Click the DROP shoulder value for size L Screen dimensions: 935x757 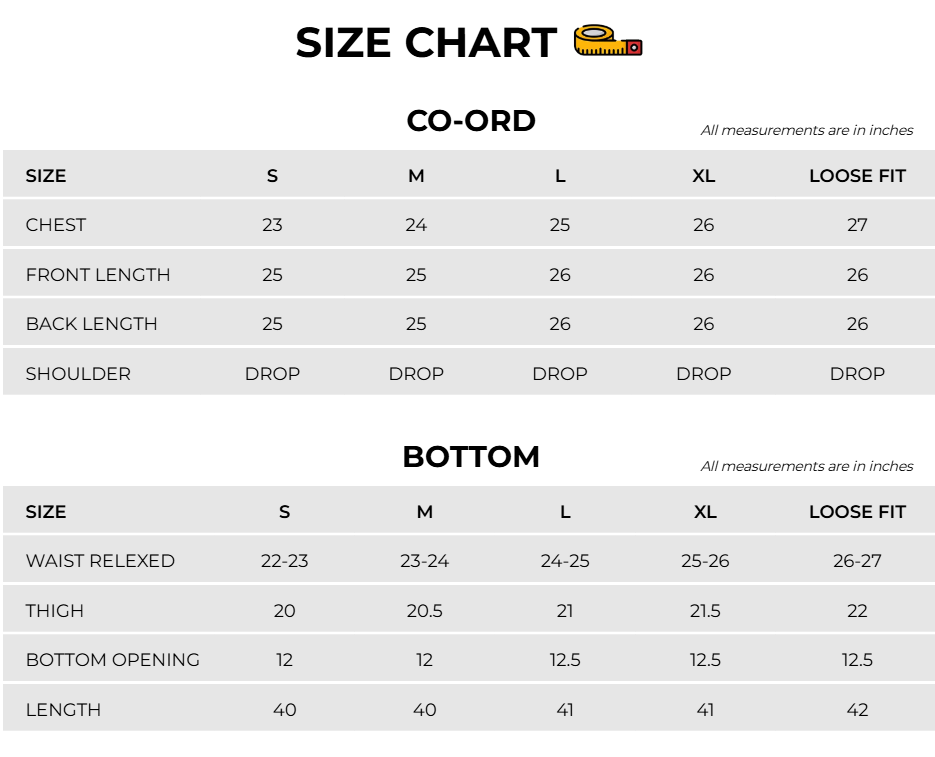(x=559, y=374)
